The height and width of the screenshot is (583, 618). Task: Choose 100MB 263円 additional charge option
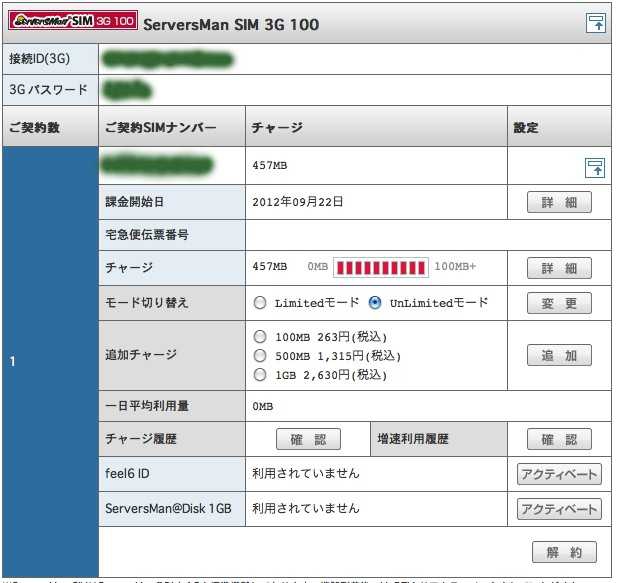pyautogui.click(x=260, y=337)
